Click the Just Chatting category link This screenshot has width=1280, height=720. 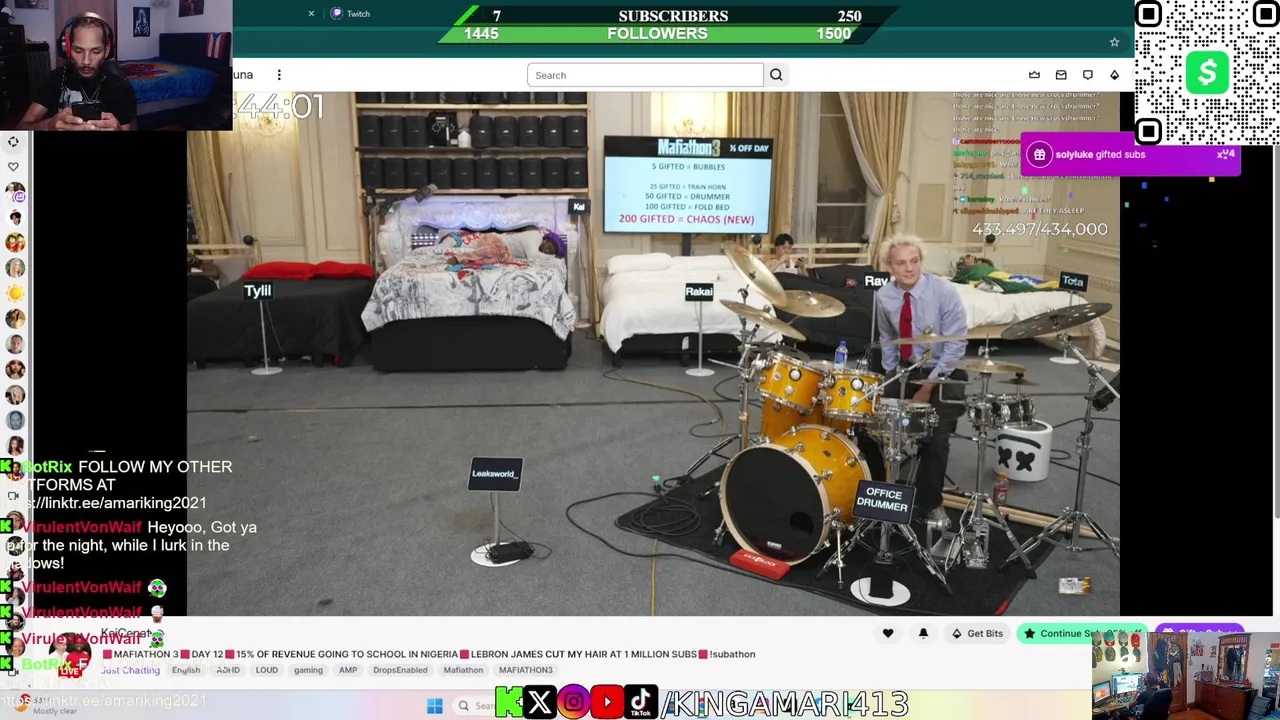pos(130,670)
